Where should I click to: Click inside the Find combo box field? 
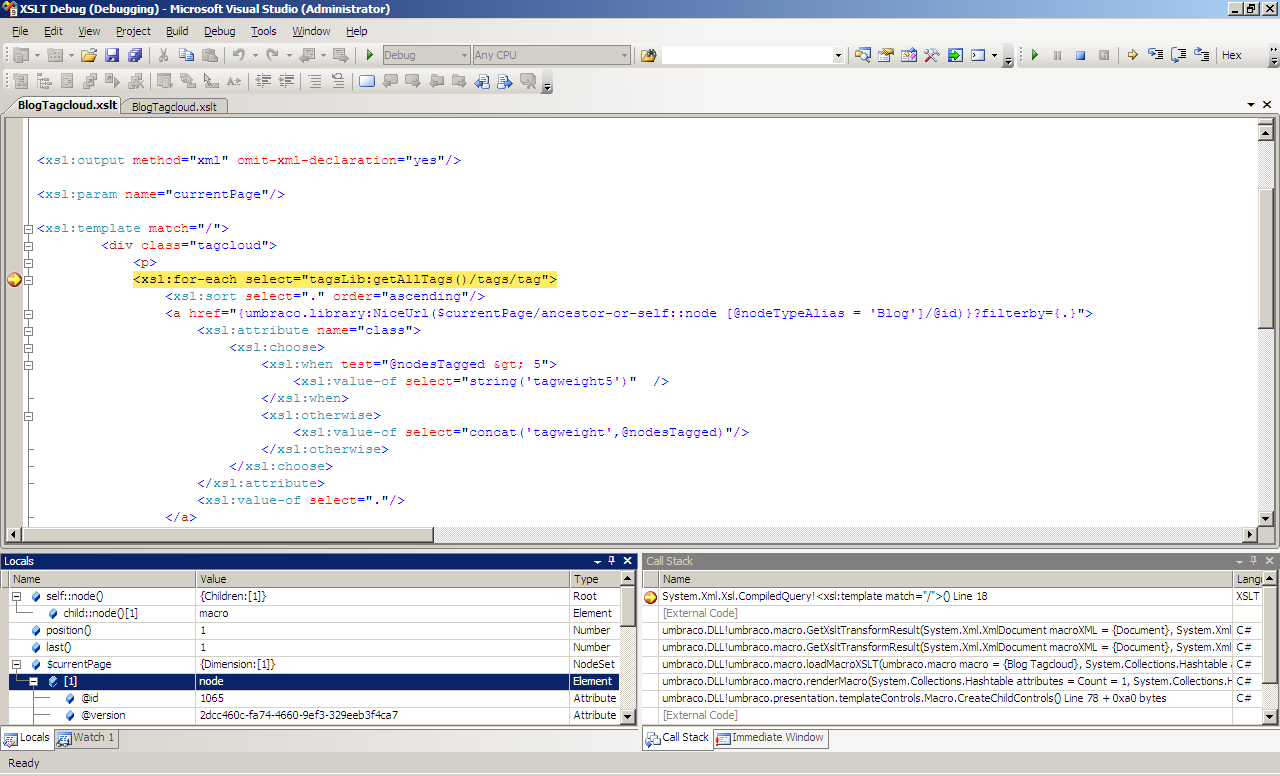[x=746, y=55]
